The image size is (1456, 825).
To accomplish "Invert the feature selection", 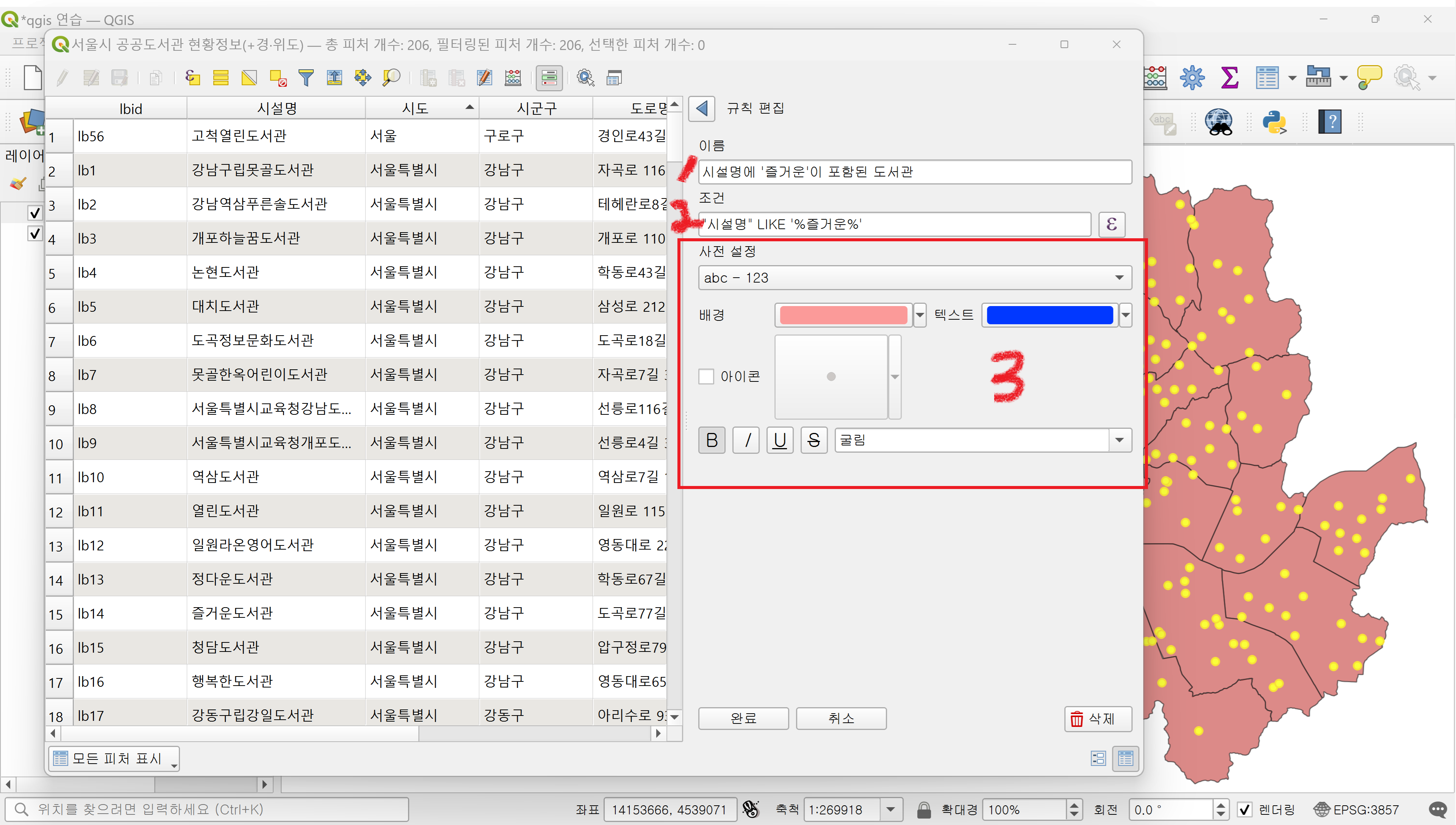I will pyautogui.click(x=249, y=78).
